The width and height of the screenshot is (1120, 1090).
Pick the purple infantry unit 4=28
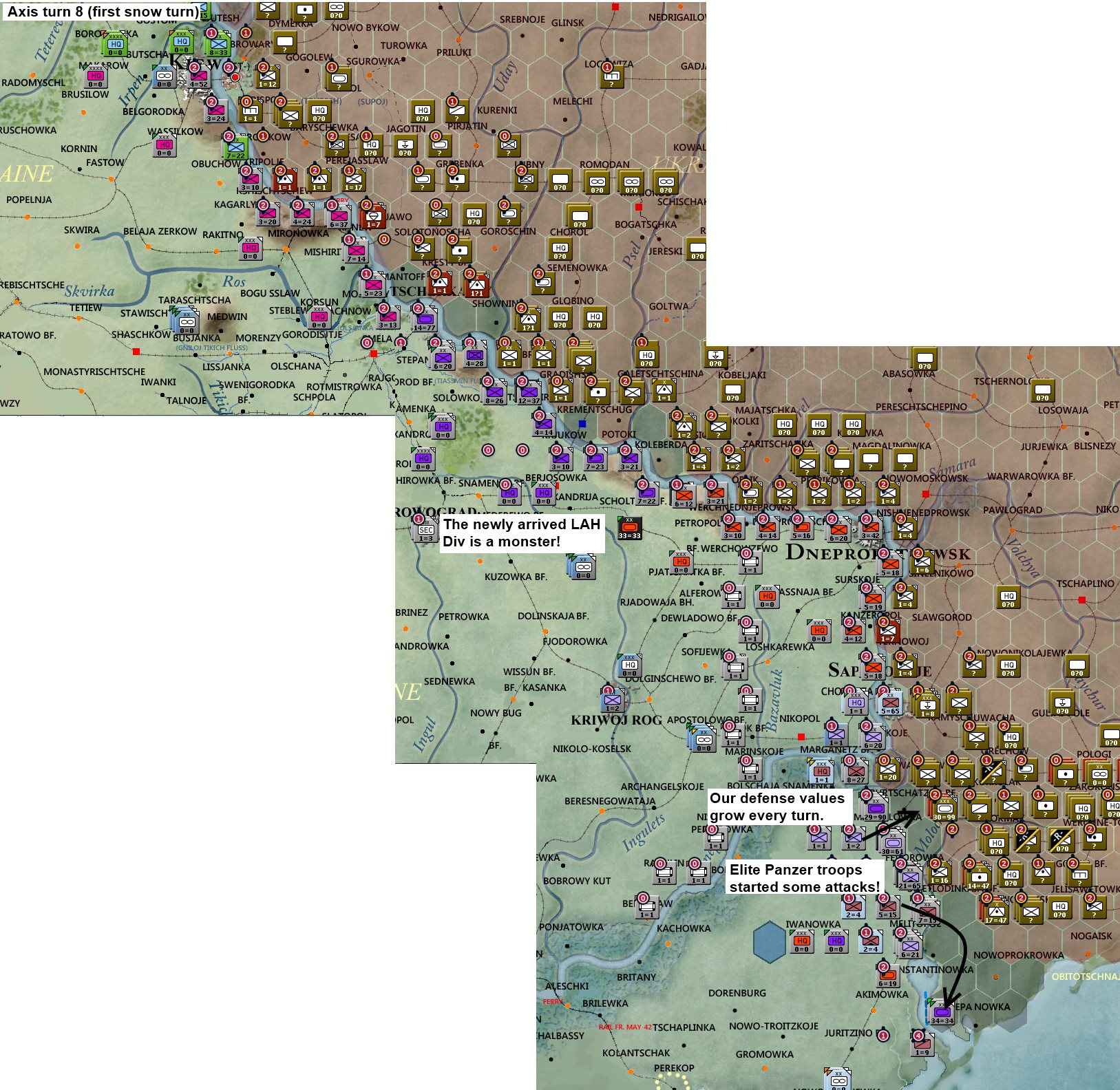(475, 356)
